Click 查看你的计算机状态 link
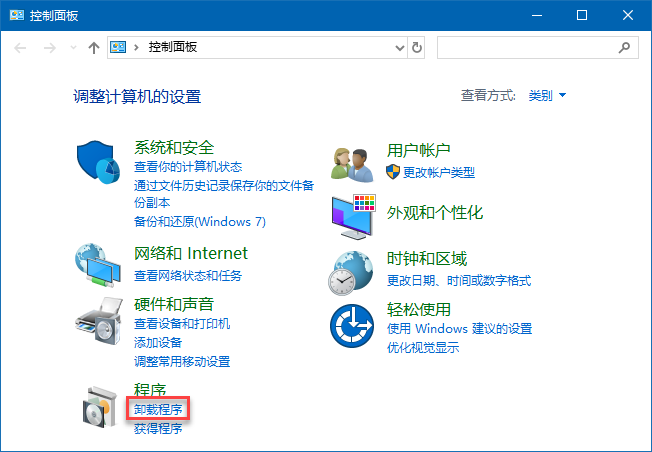 pos(188,167)
